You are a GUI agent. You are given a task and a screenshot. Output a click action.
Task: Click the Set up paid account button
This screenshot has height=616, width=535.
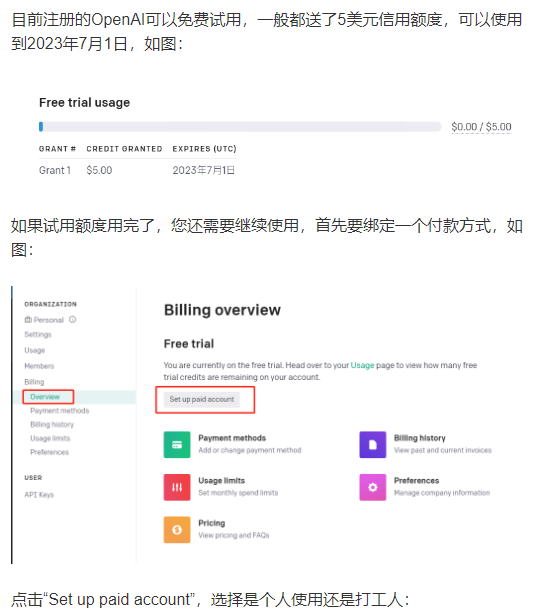[202, 399]
